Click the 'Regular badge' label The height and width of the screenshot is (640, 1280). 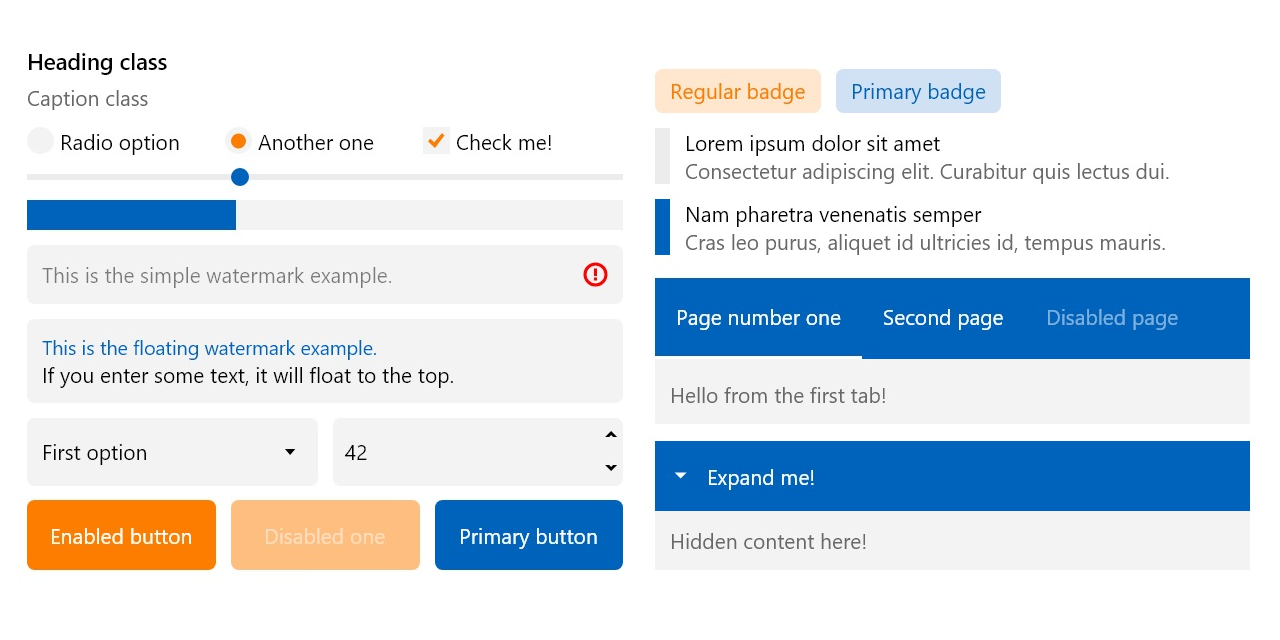[737, 92]
